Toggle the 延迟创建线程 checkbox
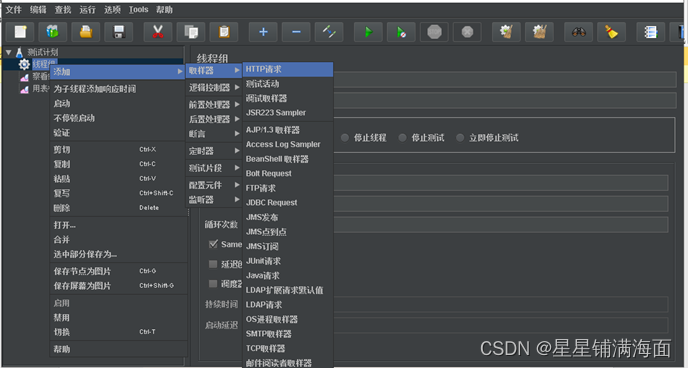 click(x=213, y=264)
